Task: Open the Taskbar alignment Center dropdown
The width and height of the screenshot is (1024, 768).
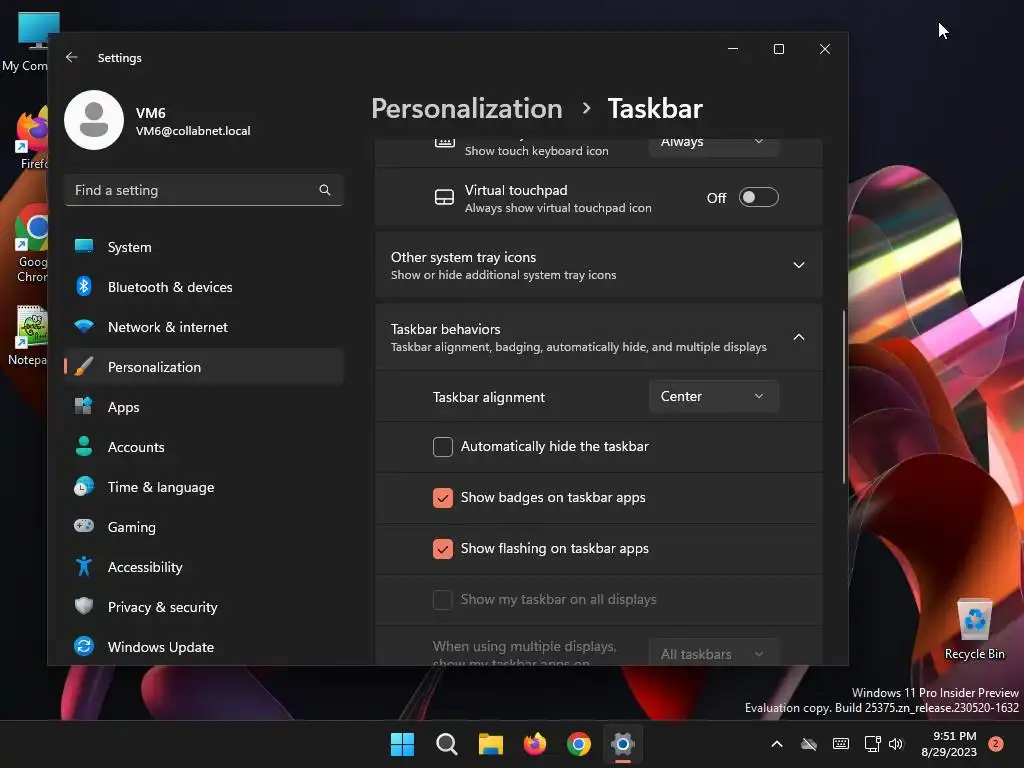Action: pyautogui.click(x=714, y=396)
